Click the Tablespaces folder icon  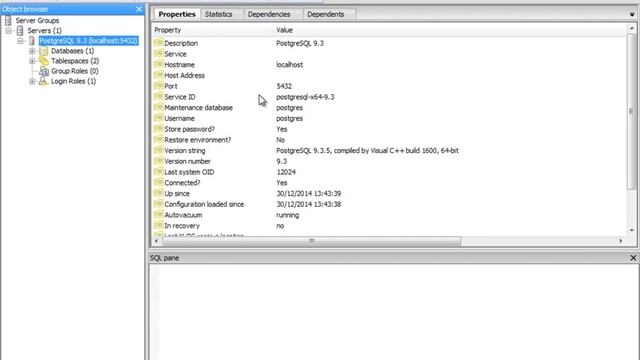(x=43, y=61)
